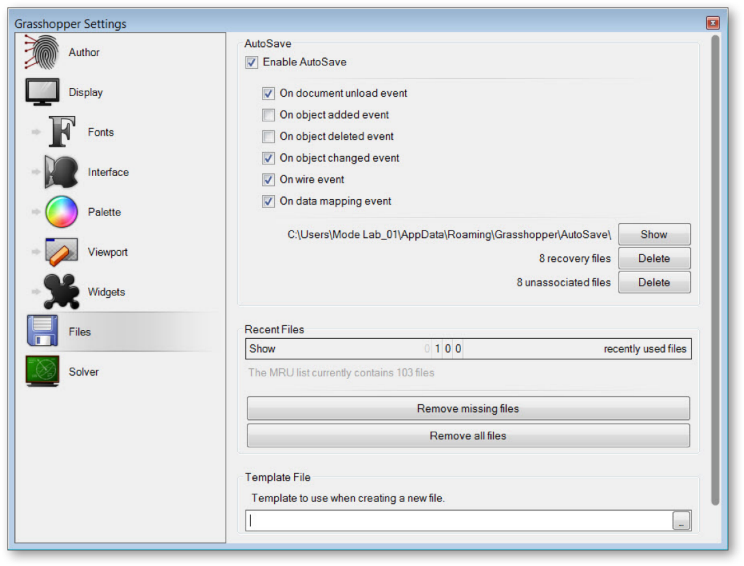The height and width of the screenshot is (566, 744).
Task: Click the Files floppy disk icon
Action: 43,331
